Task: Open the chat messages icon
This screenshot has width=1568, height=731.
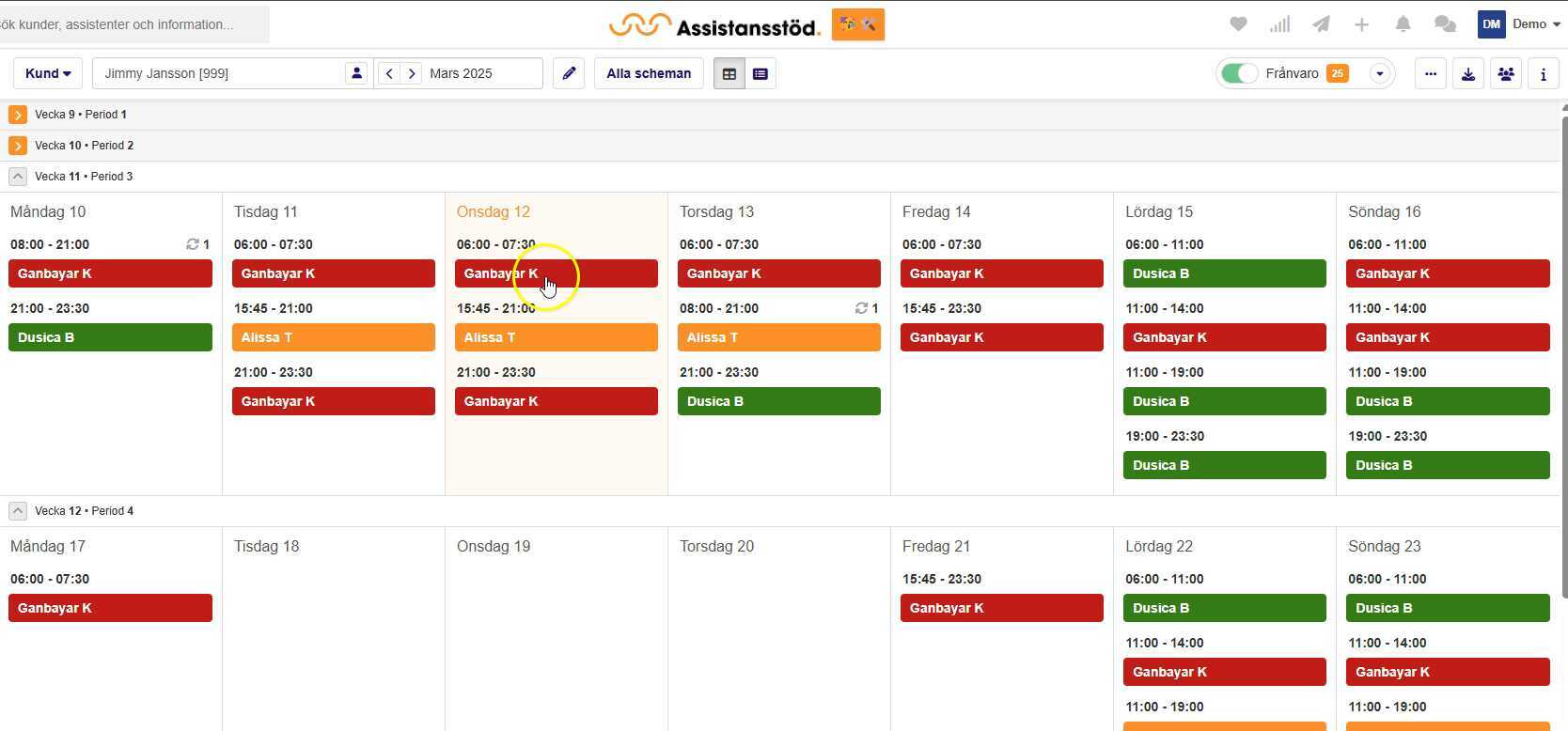Action: (x=1445, y=24)
